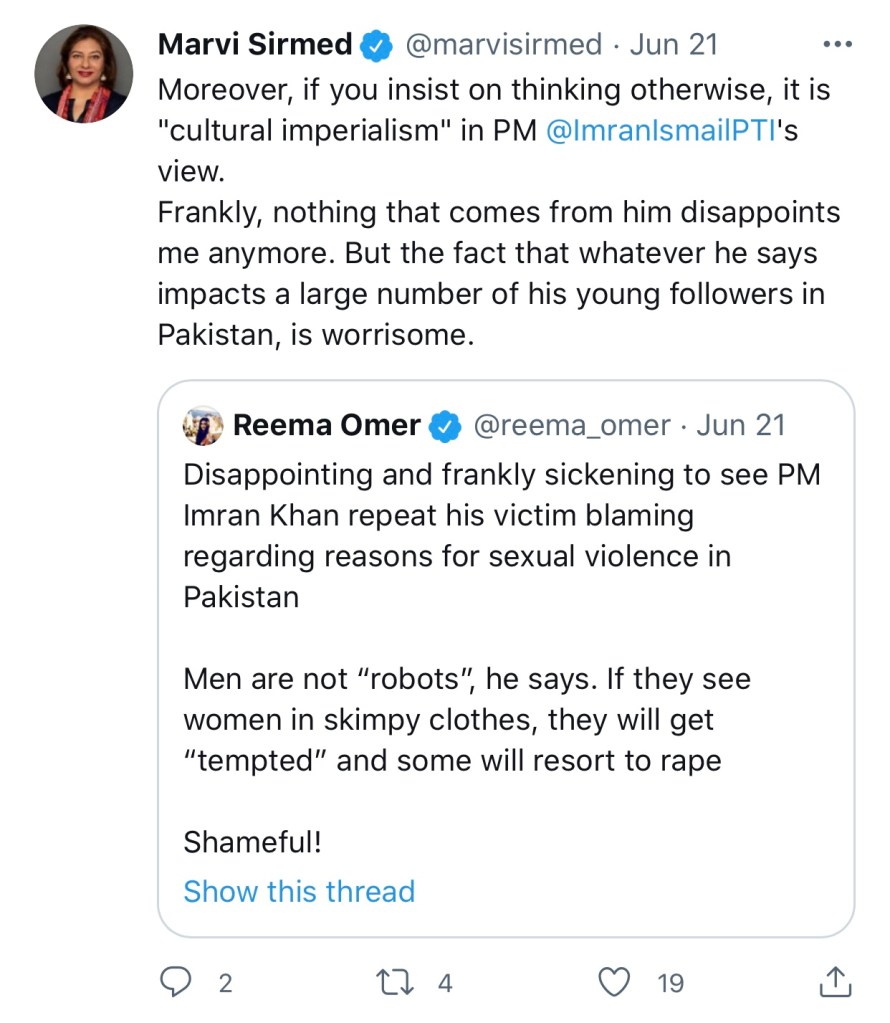Click the @marvisirmed handle
Screen dimensions: 890x1023
[x=503, y=45]
